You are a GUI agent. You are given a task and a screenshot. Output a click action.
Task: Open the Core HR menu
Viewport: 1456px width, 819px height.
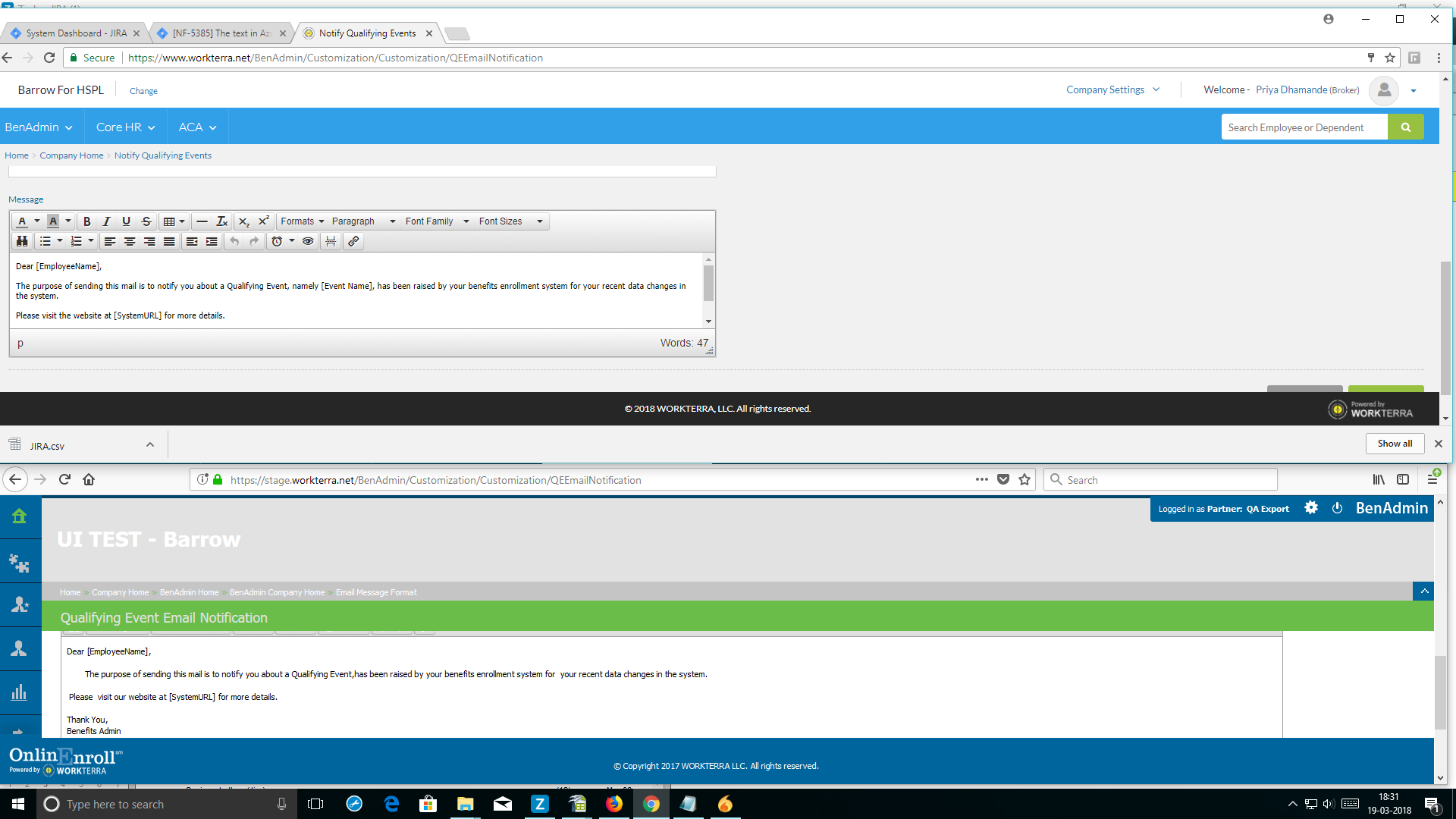[x=125, y=127]
